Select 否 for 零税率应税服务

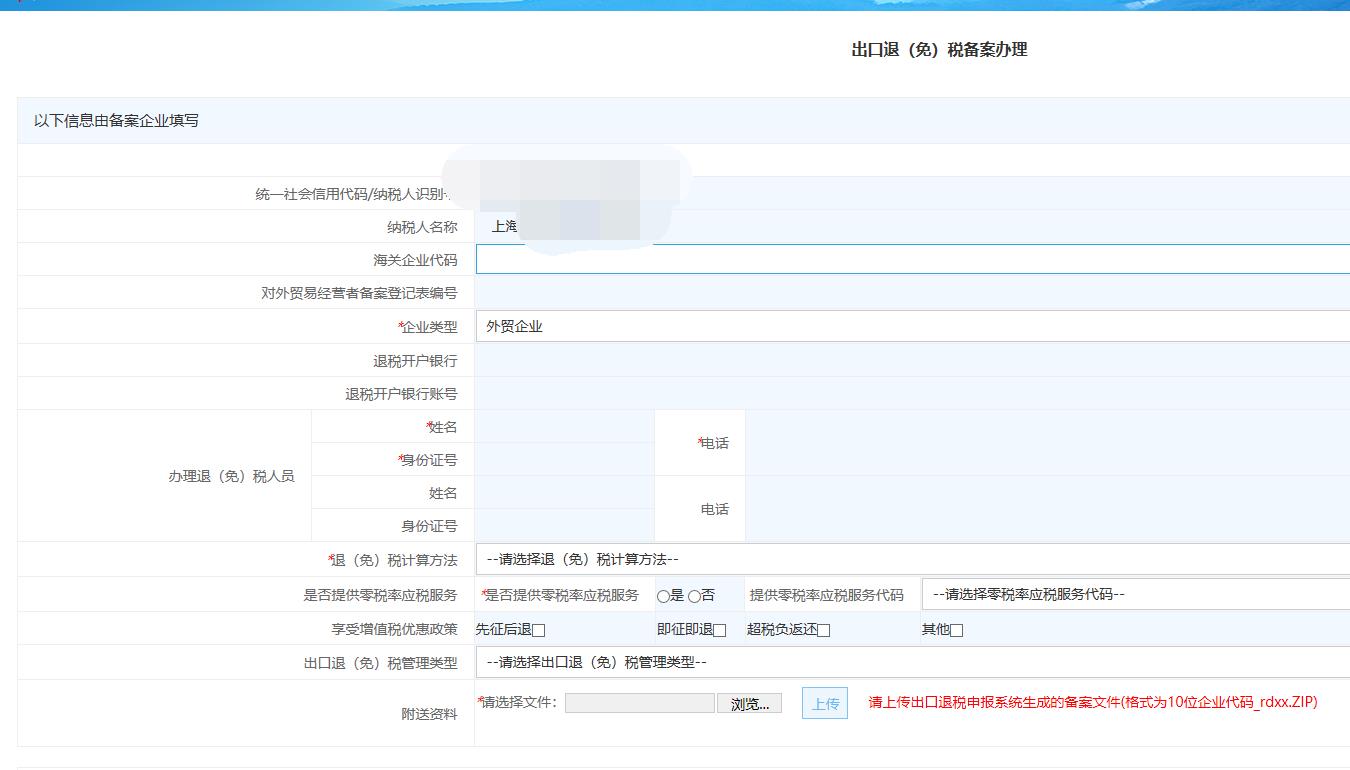694,596
